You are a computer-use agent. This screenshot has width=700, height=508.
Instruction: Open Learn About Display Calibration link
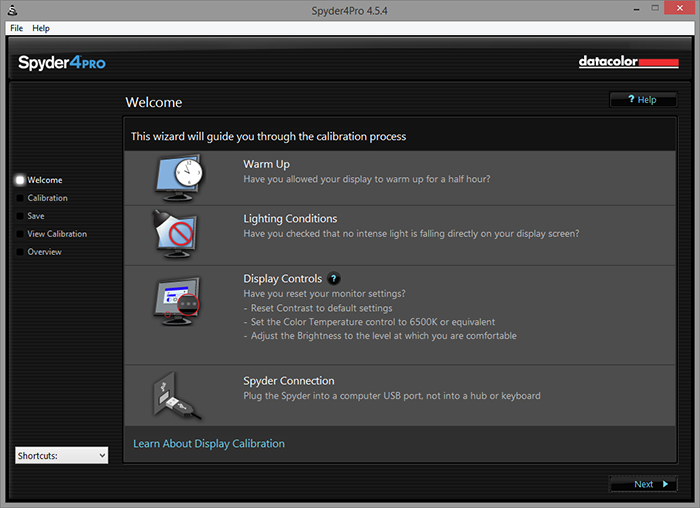[x=209, y=443]
